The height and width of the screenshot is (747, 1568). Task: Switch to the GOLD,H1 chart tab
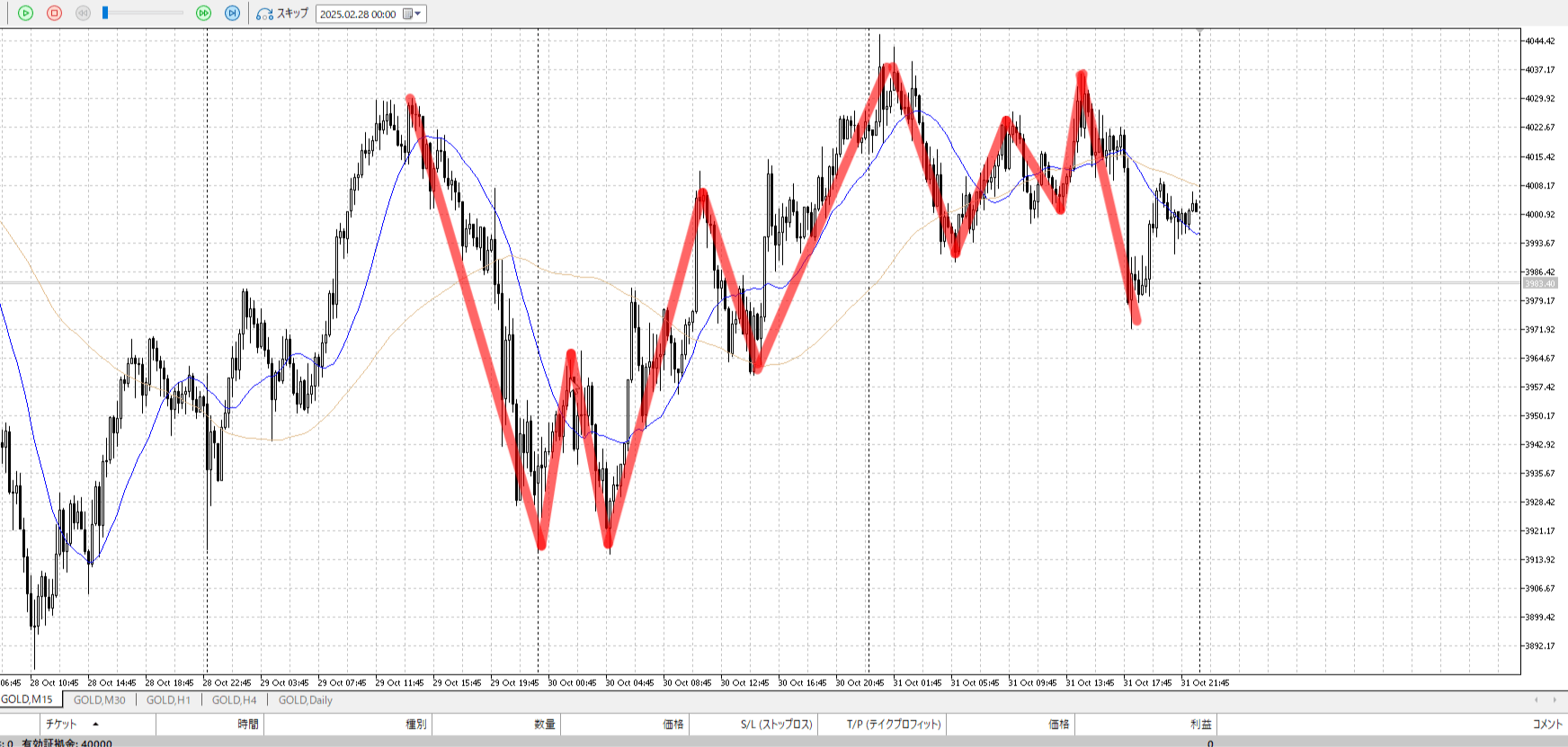(168, 700)
